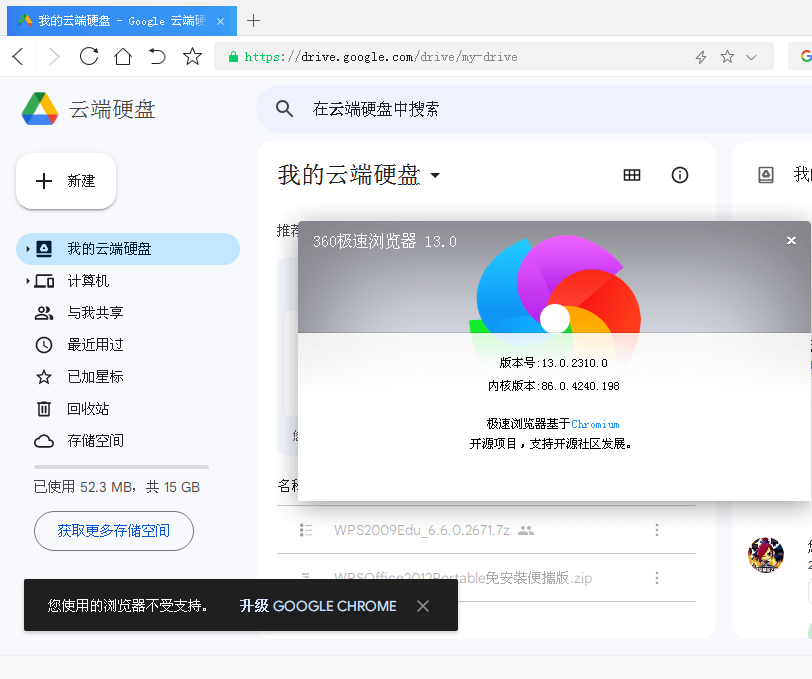Click the drive icon in the right panel

point(765,175)
